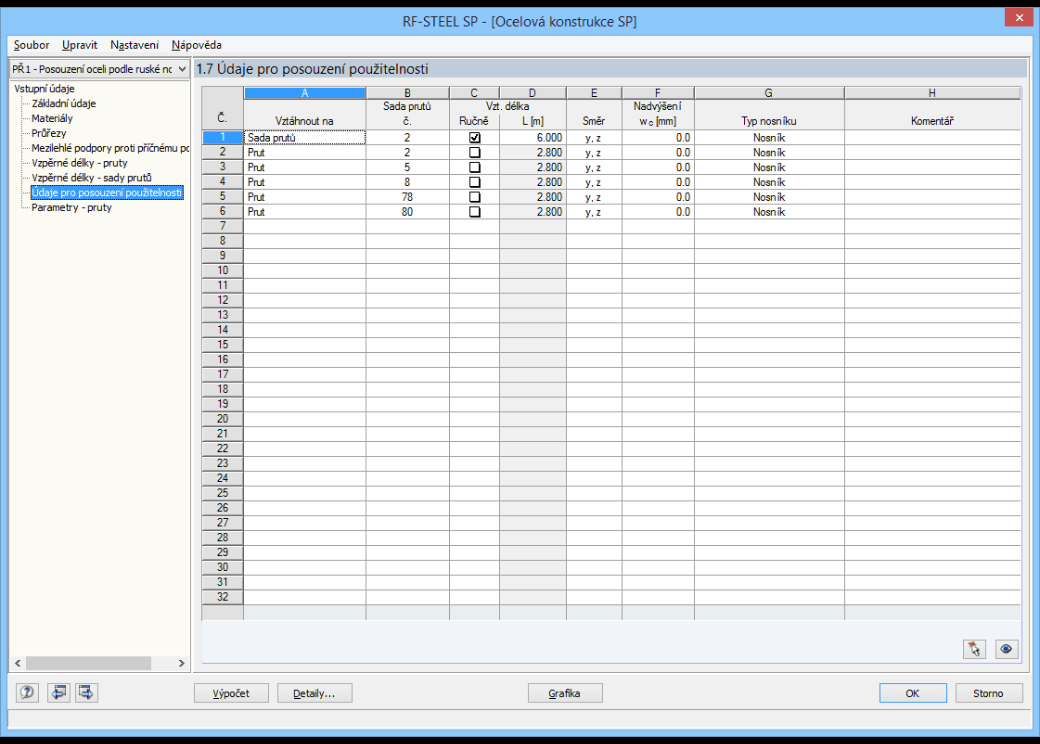Enable Ručně checkbox for Prut 5 row
This screenshot has height=744, width=1040.
click(474, 167)
